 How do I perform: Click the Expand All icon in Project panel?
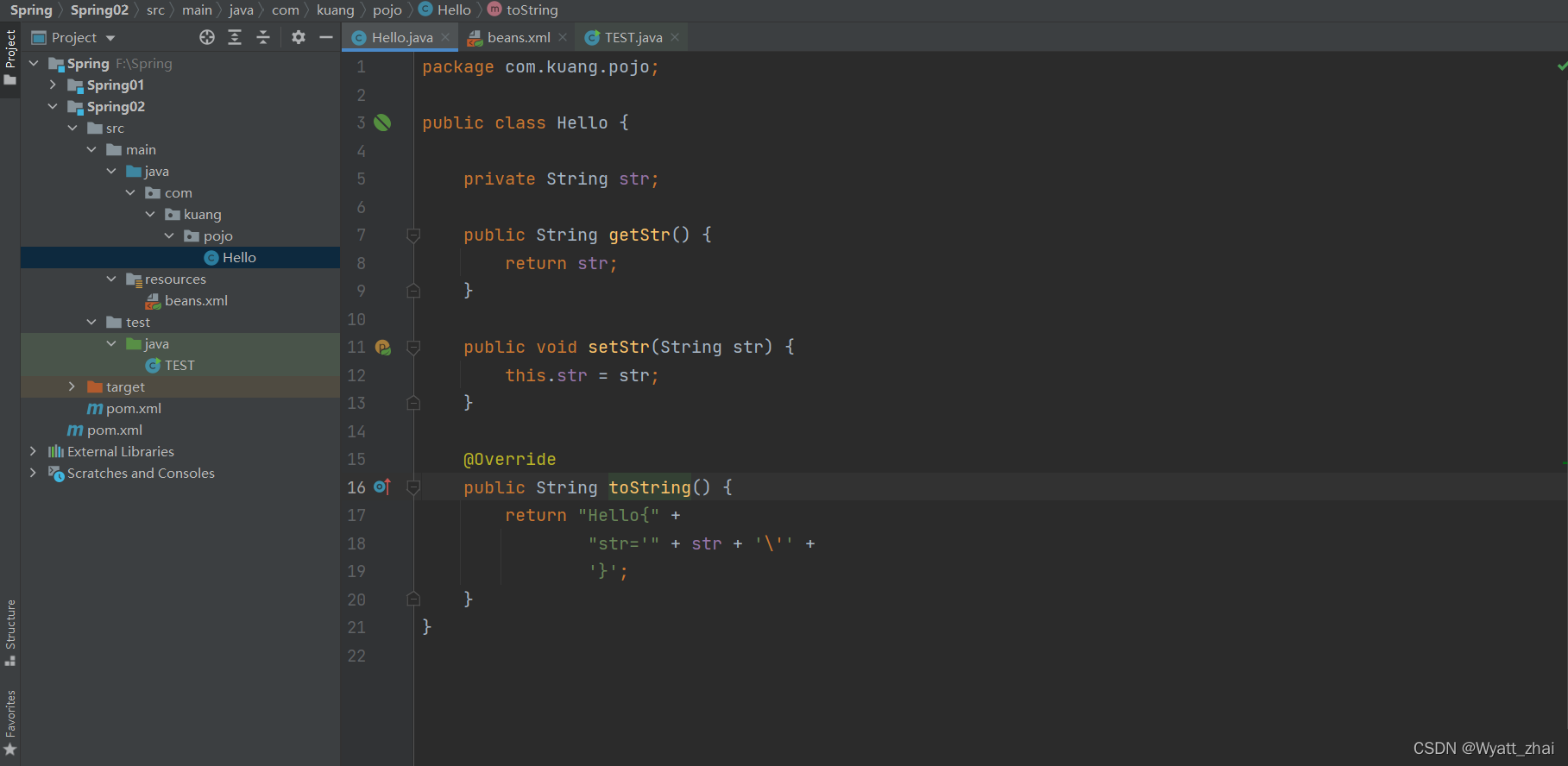(x=235, y=37)
